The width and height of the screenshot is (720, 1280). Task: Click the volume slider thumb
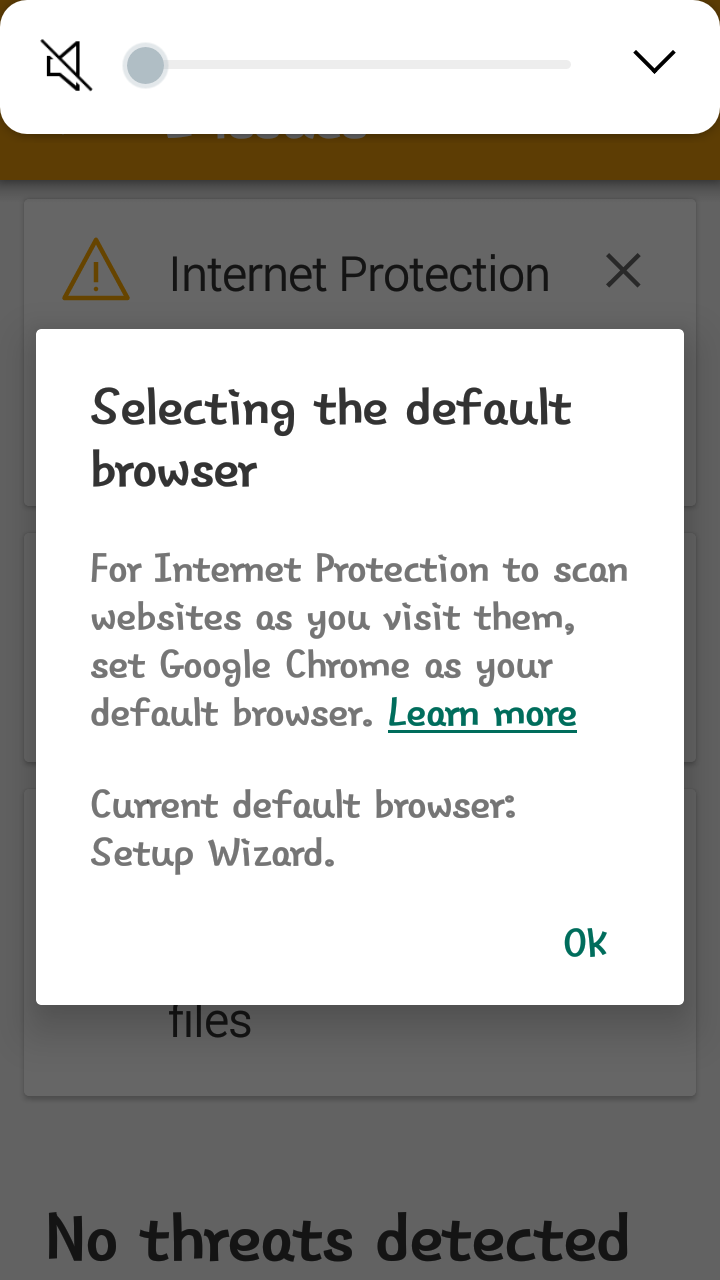145,66
